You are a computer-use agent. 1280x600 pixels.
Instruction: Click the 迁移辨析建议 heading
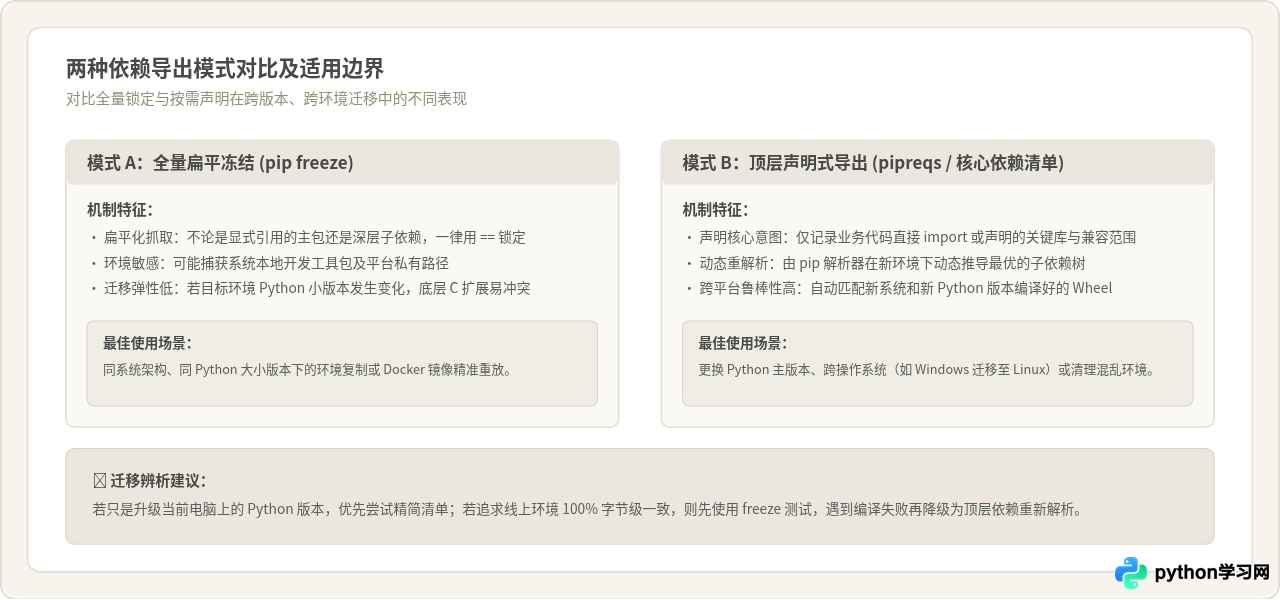pyautogui.click(x=150, y=480)
